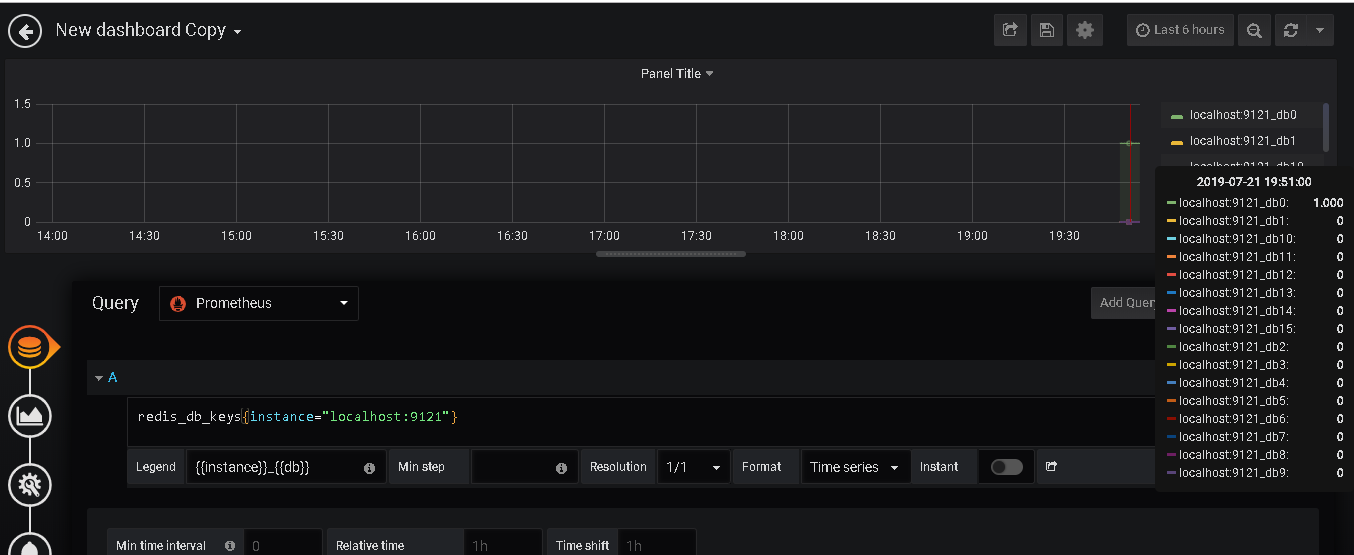1354x555 pixels.
Task: Click the Min time interval input field
Action: [283, 545]
